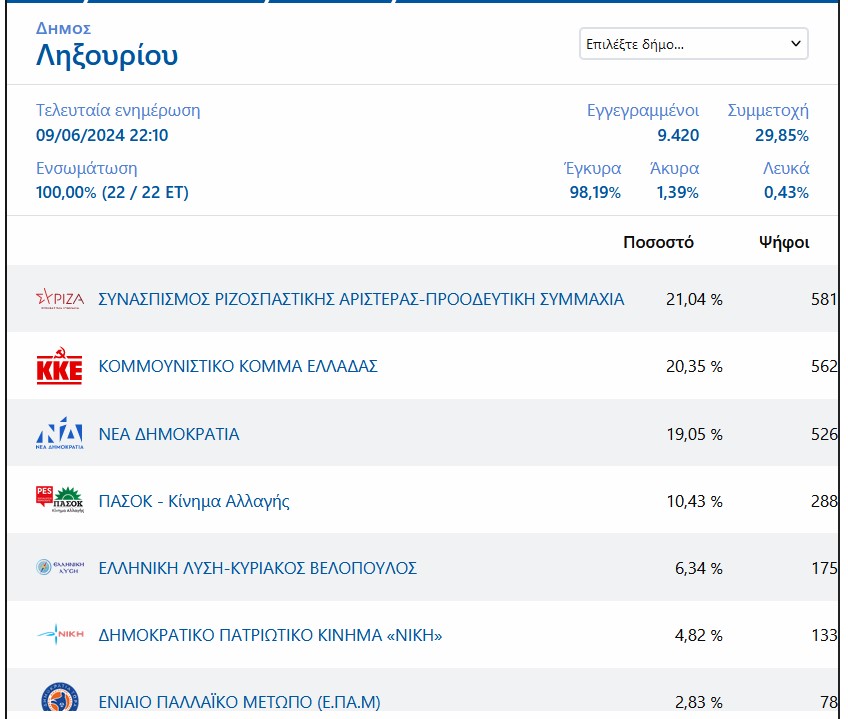Click the 'Ενσωμάτωση' label
This screenshot has width=848, height=719.
click(x=87, y=168)
